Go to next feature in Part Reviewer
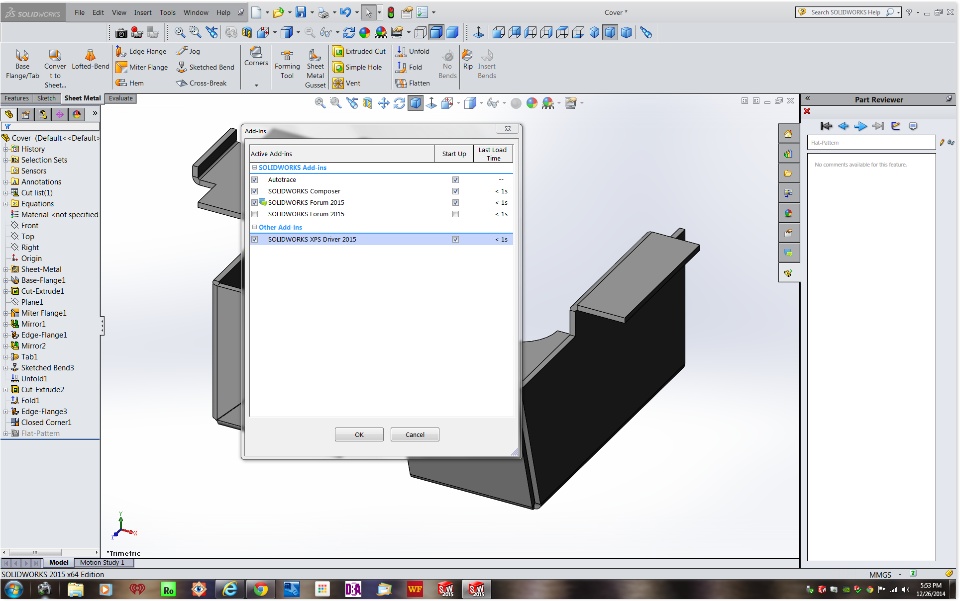This screenshot has height=601, width=960. click(x=860, y=126)
